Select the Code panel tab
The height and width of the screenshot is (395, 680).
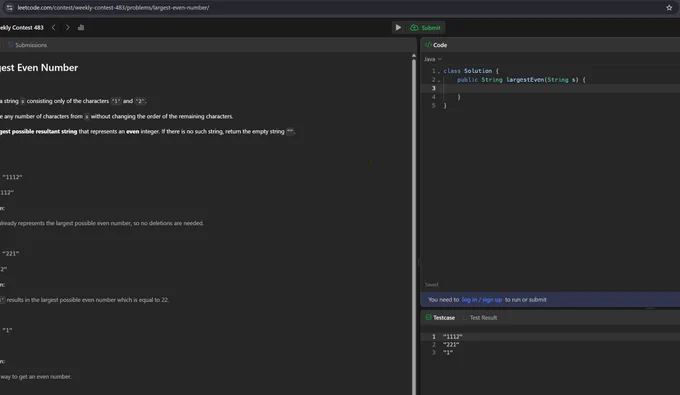coord(436,45)
